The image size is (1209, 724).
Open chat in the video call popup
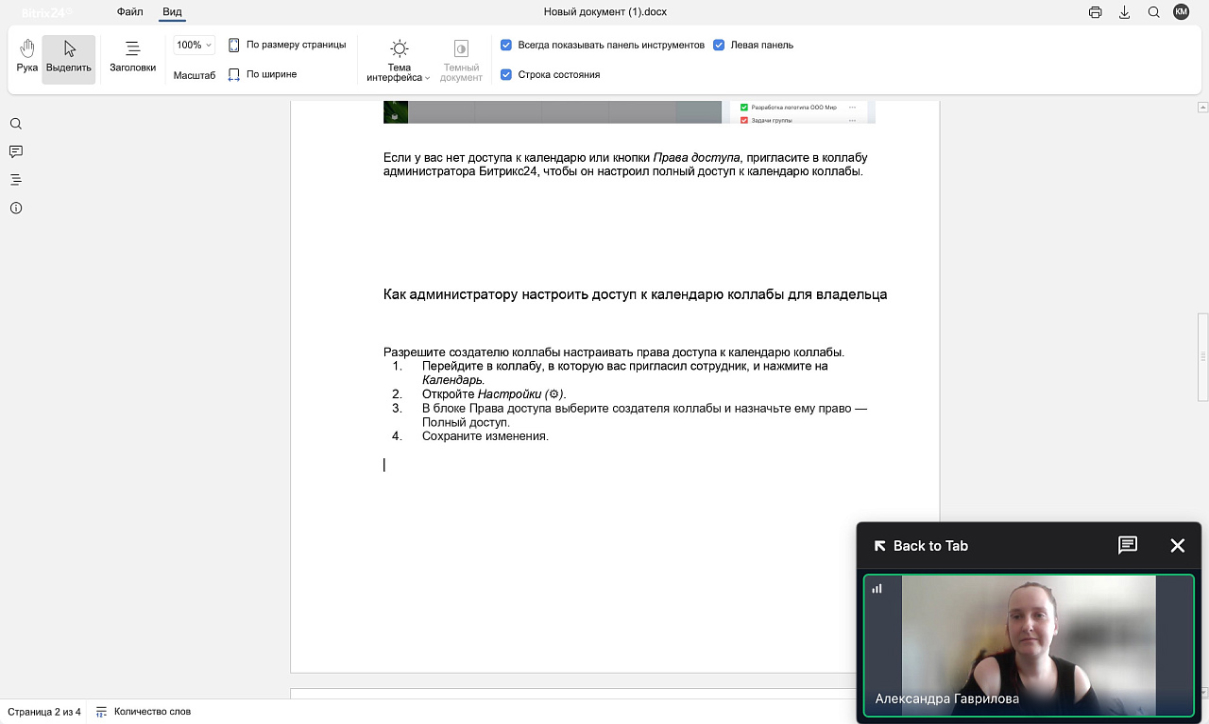pos(1127,545)
